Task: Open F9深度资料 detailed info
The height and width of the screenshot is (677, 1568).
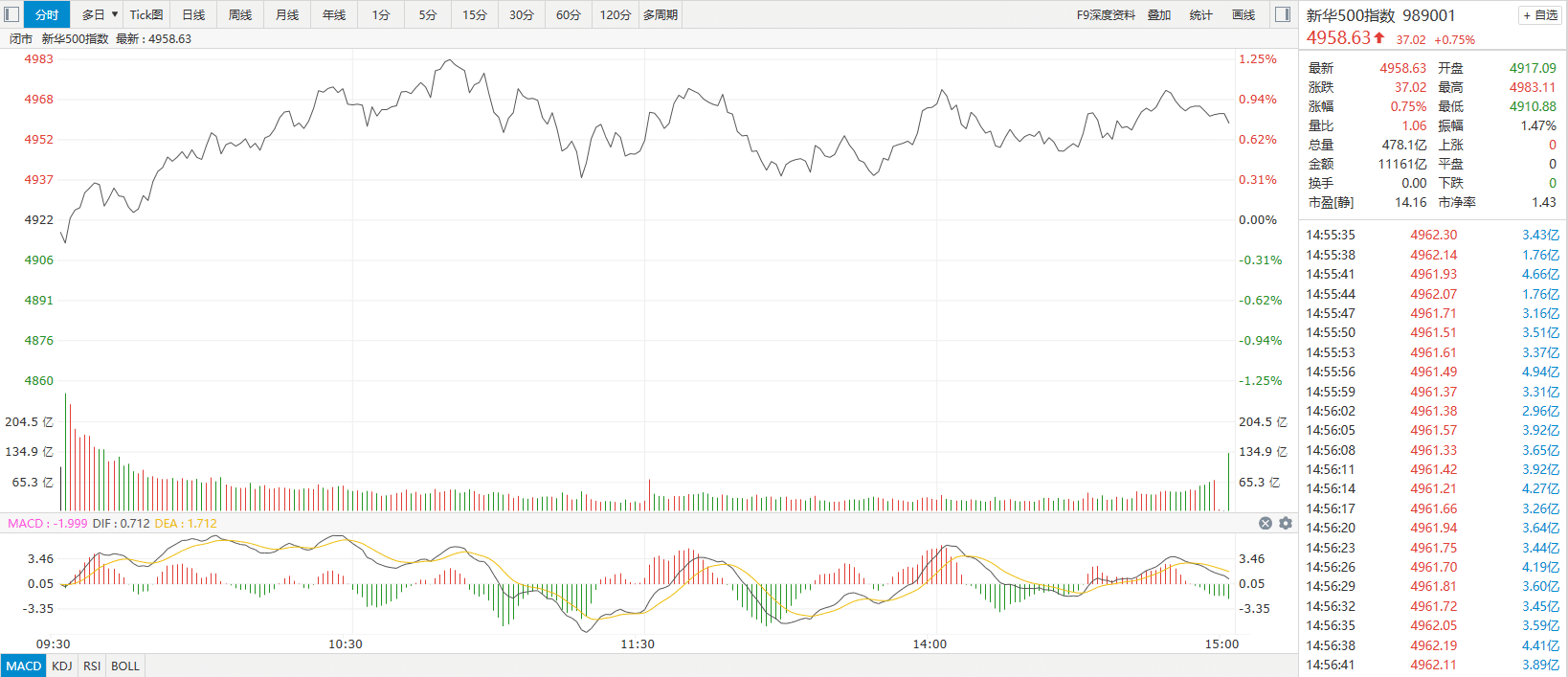Action: (x=1106, y=14)
